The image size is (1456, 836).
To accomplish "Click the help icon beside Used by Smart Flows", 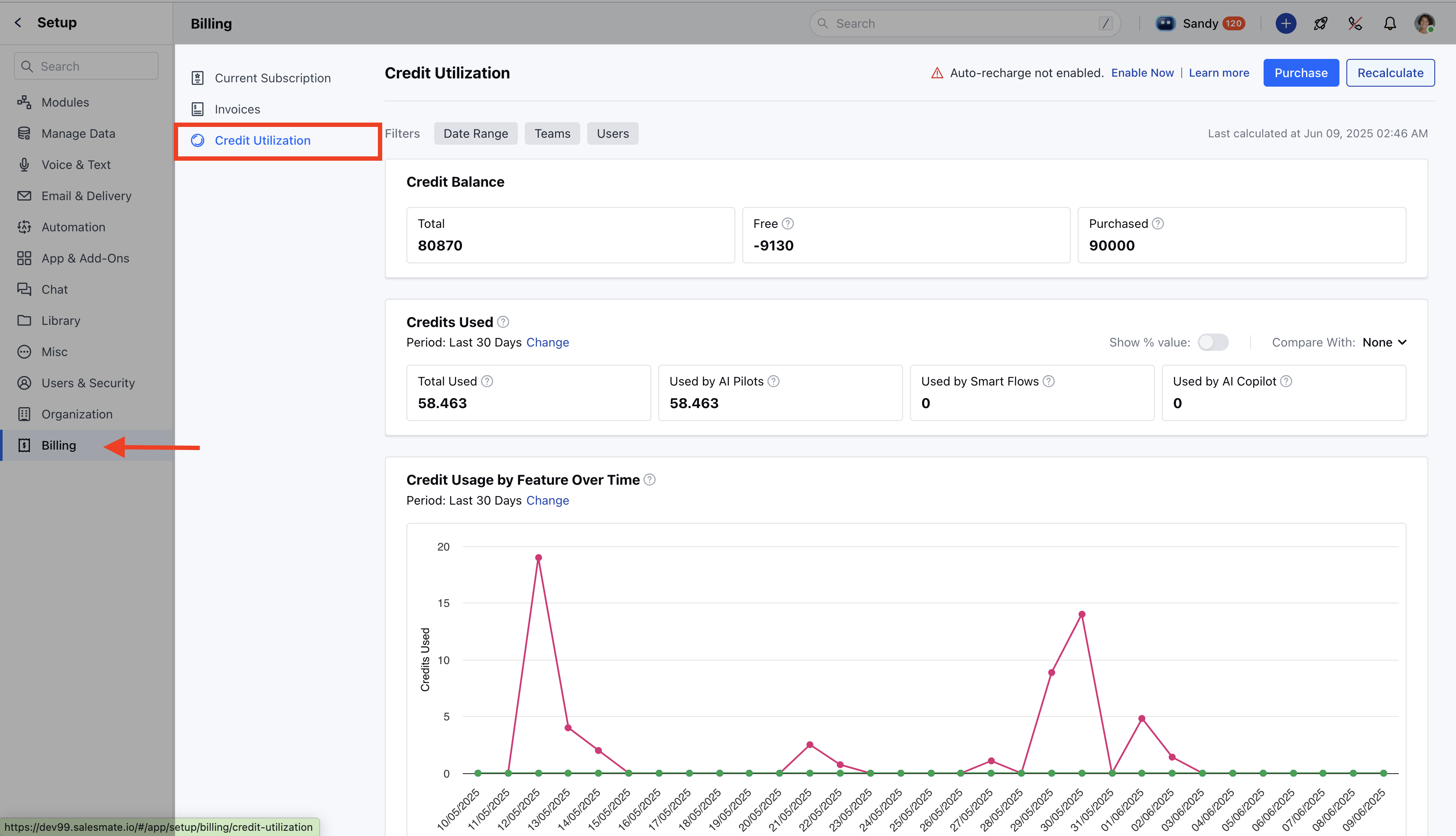I will coord(1049,381).
